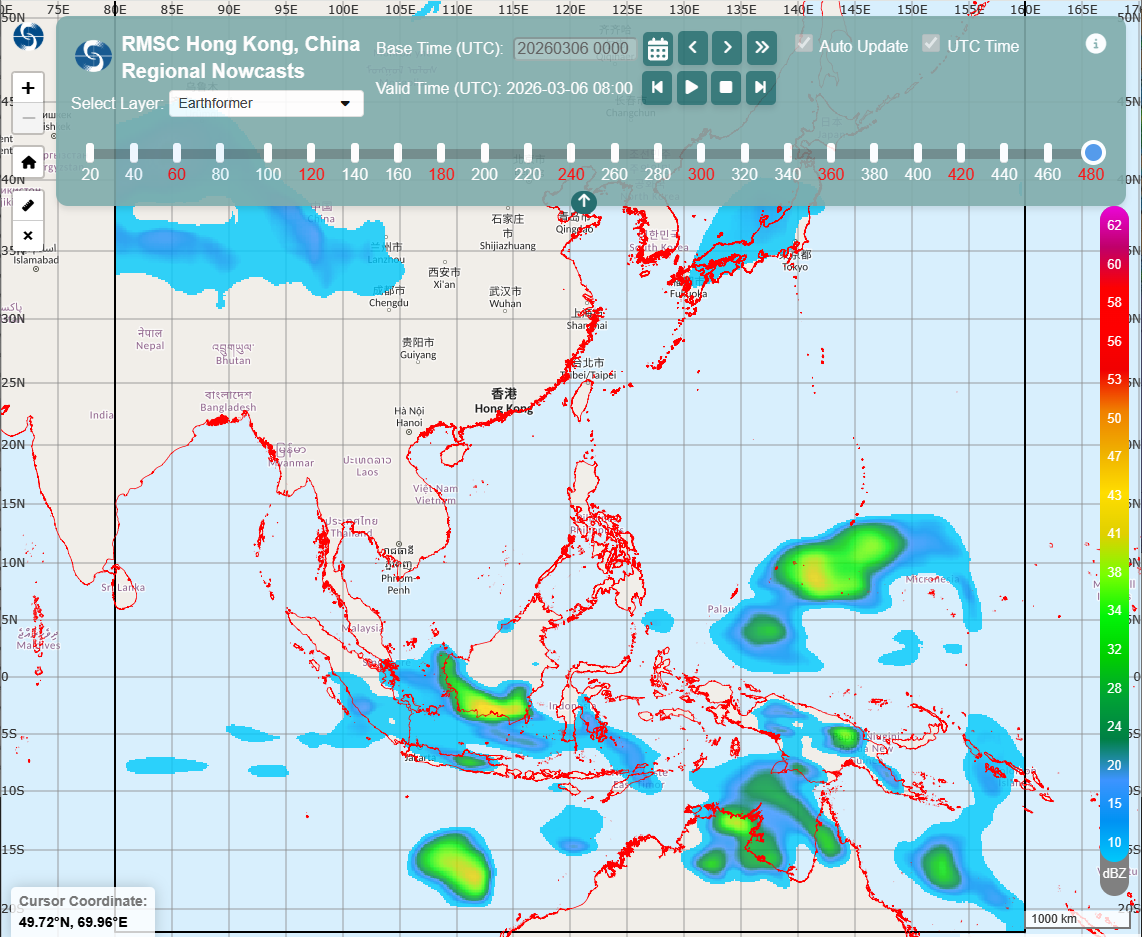Go to next base time

point(727,48)
